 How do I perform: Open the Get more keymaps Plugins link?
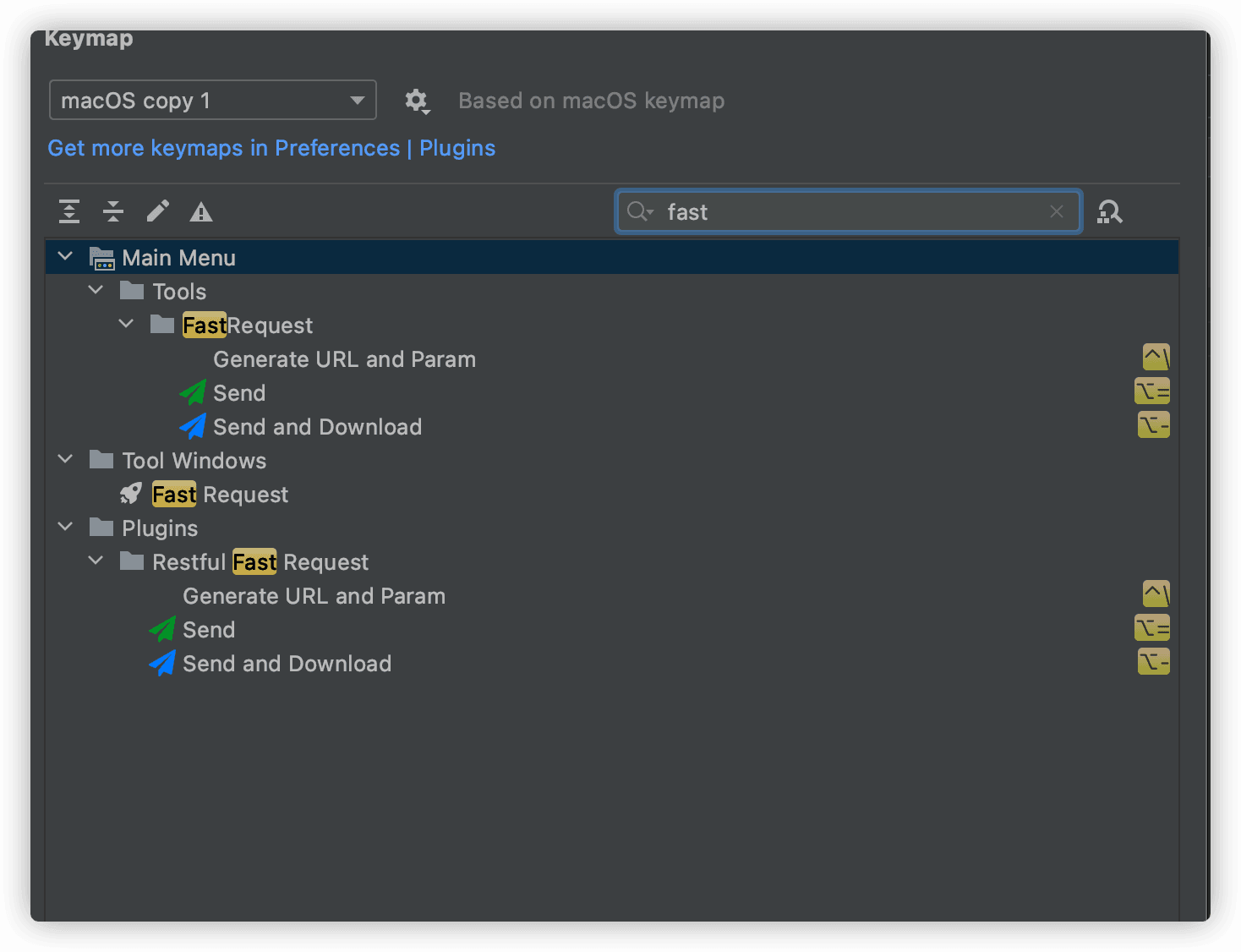(271, 148)
